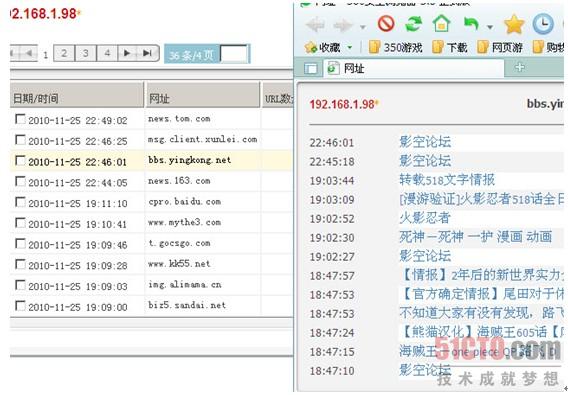Image resolution: width=568 pixels, height=395 pixels.
Task: Open 影空论坛 link at 19:02:27
Action: (x=425, y=255)
